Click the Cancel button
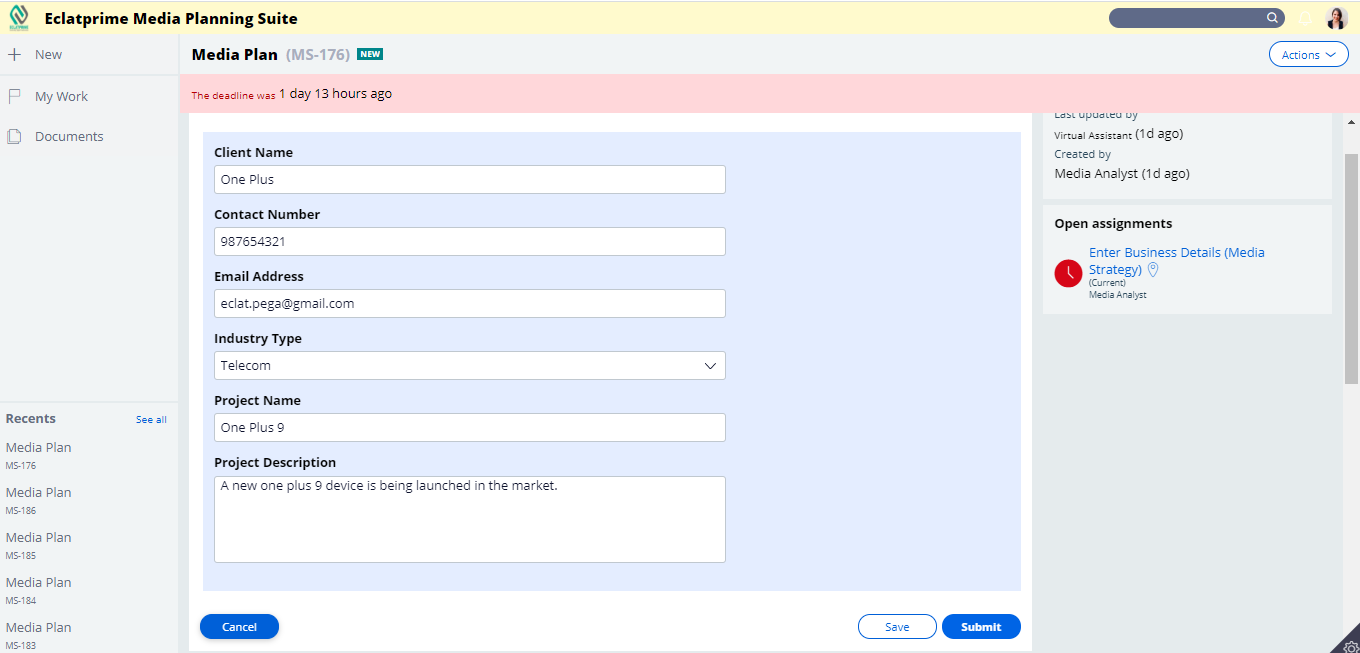The image size is (1360, 653). [x=239, y=627]
